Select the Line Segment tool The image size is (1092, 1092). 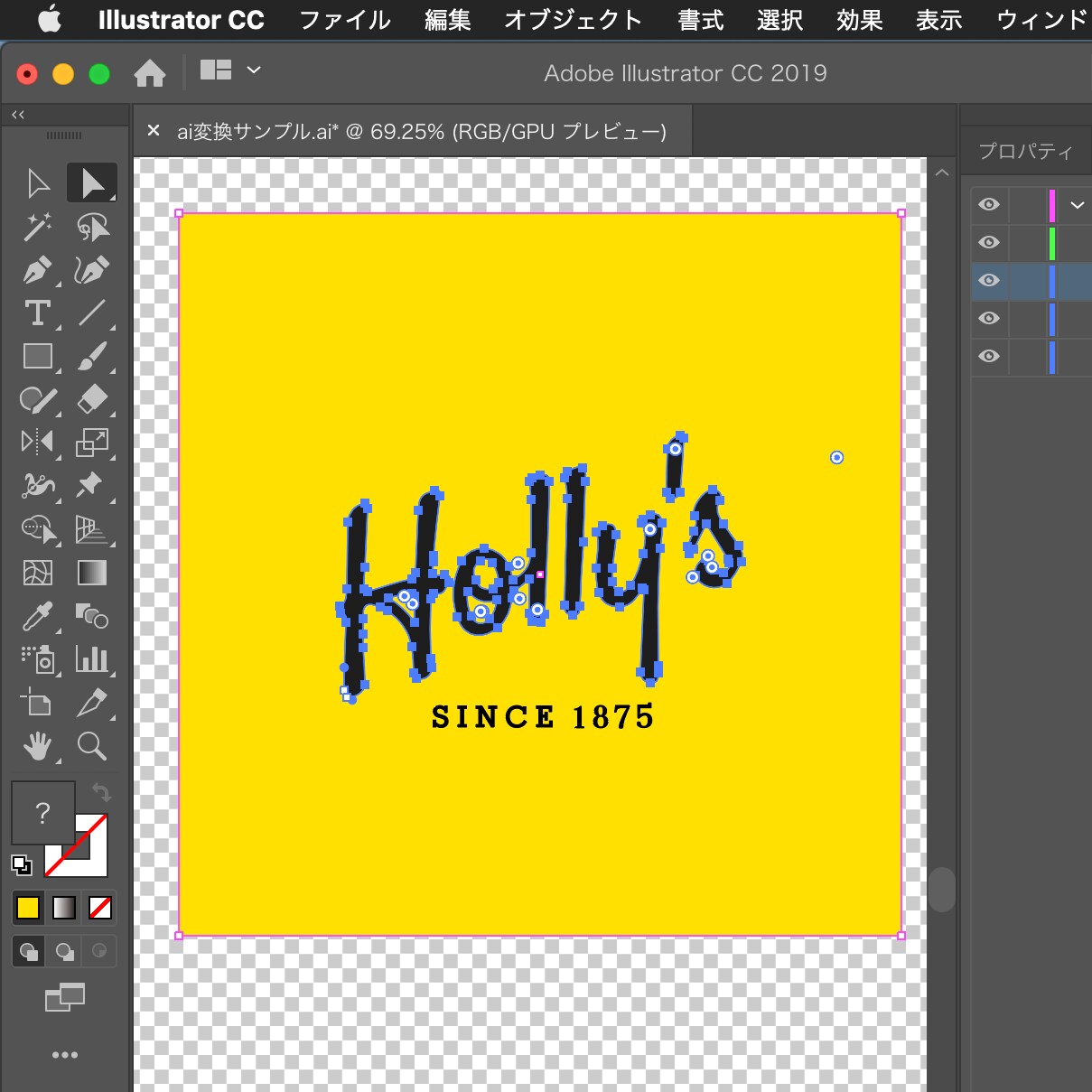pyautogui.click(x=92, y=313)
